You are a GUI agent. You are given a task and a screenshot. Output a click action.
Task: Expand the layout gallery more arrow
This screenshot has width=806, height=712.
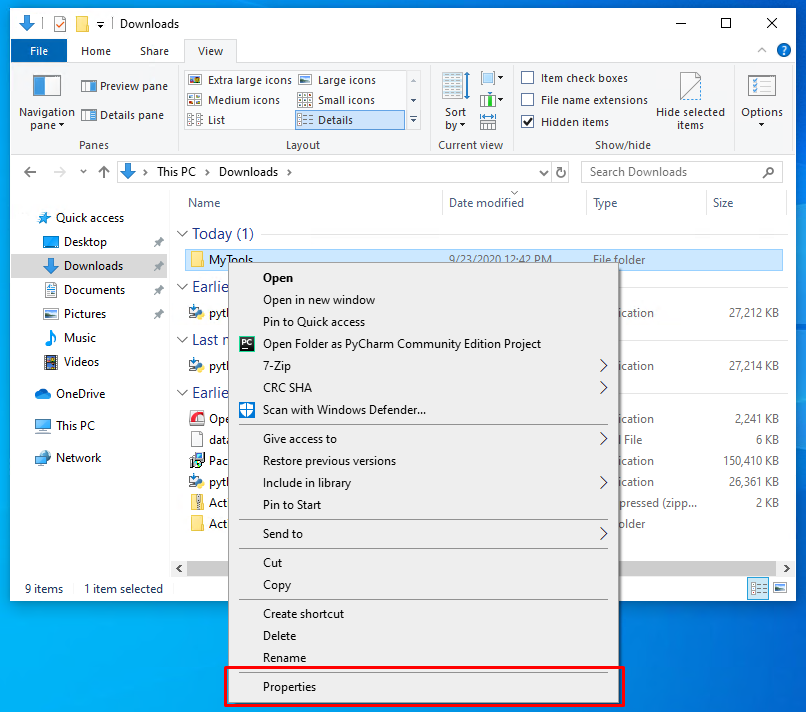coord(413,120)
